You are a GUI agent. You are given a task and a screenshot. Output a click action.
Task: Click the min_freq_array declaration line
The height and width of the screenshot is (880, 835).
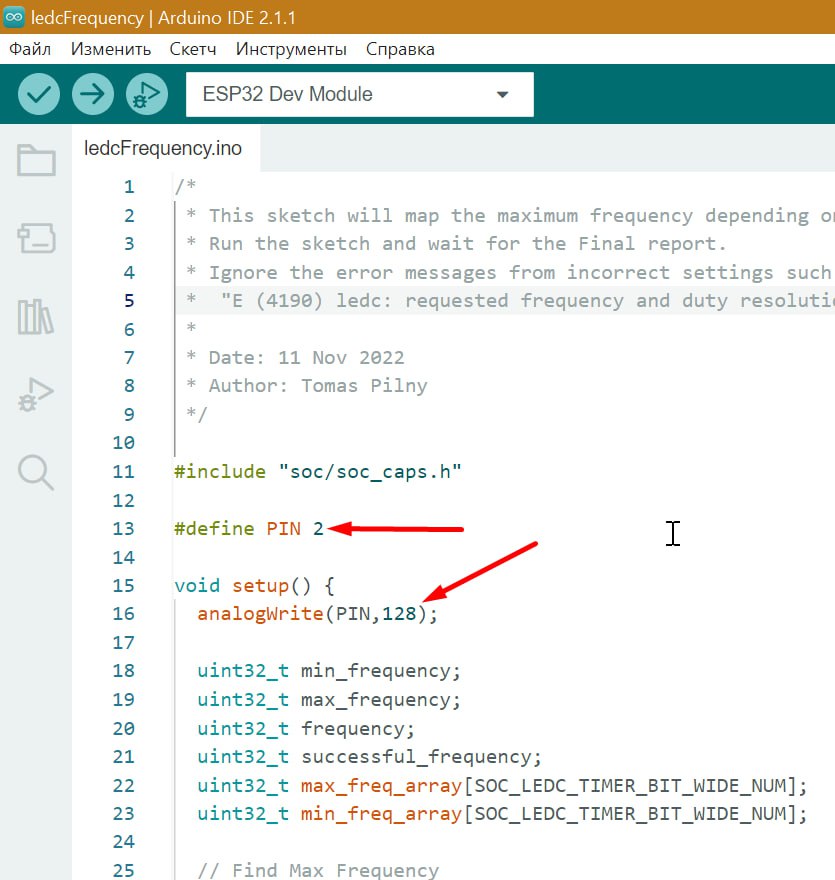[x=502, y=813]
